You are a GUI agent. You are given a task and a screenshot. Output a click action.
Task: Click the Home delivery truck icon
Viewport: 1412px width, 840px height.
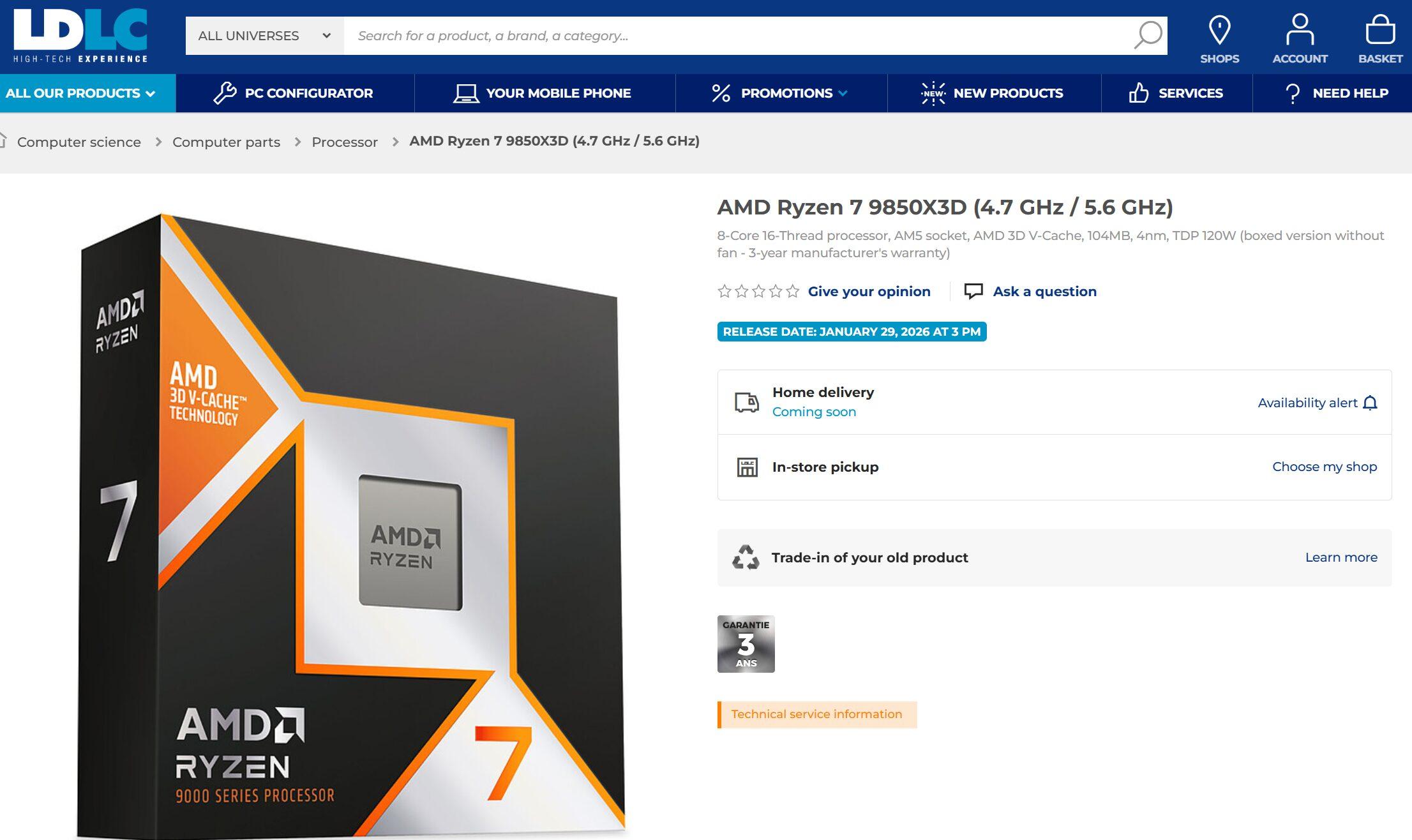click(747, 401)
